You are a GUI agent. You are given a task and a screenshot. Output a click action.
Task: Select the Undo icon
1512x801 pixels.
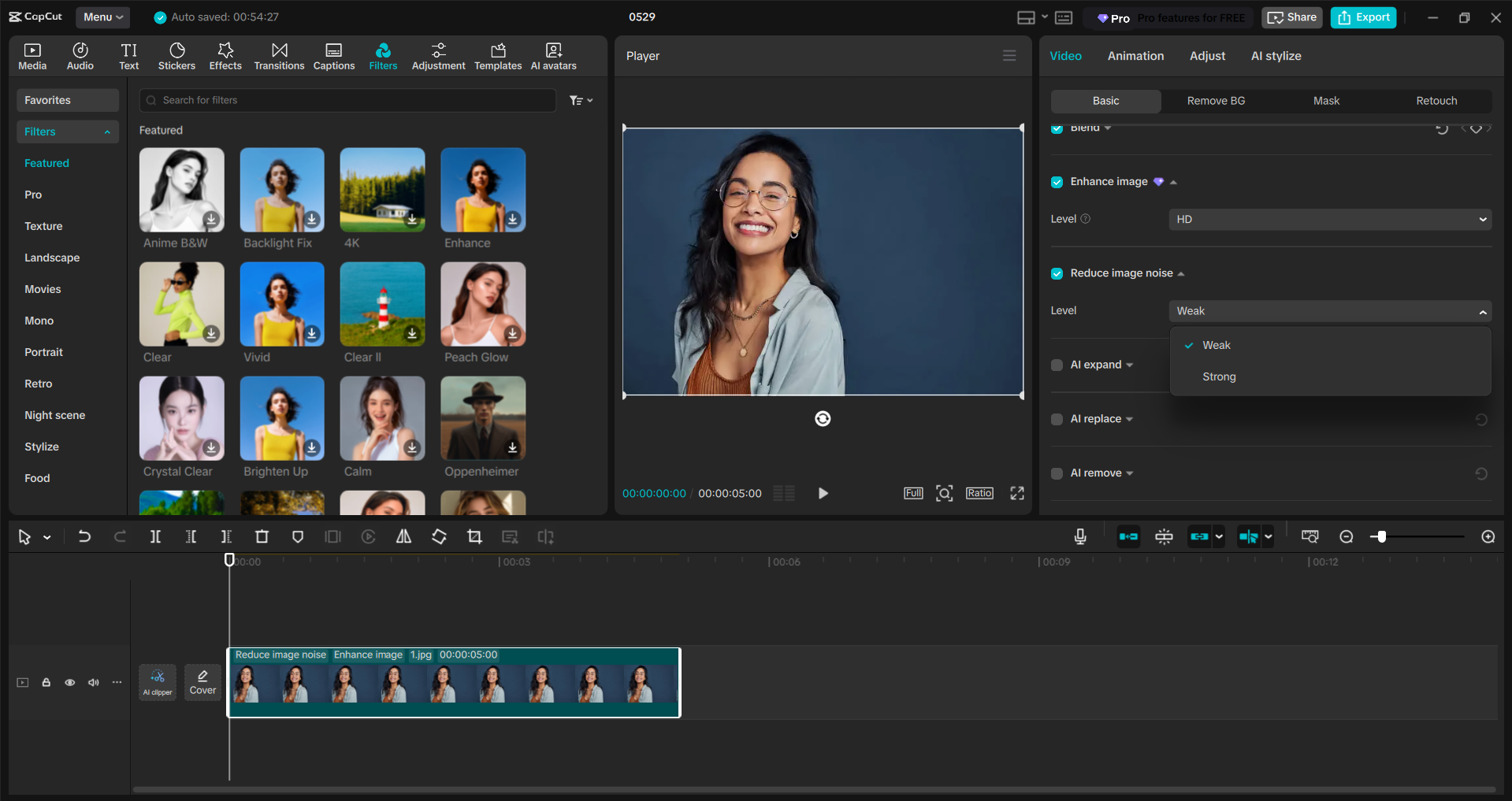click(84, 536)
